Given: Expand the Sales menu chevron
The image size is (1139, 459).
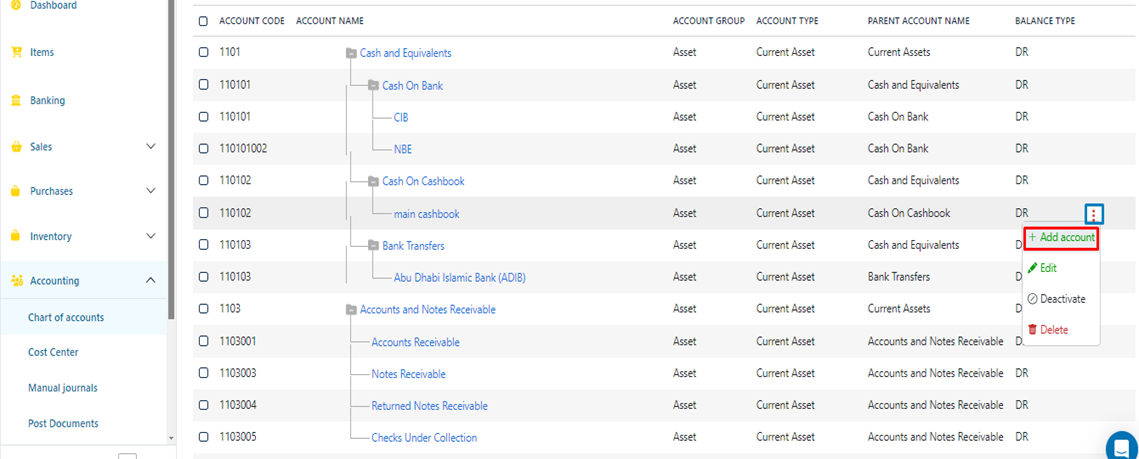Looking at the screenshot, I should pos(151,147).
